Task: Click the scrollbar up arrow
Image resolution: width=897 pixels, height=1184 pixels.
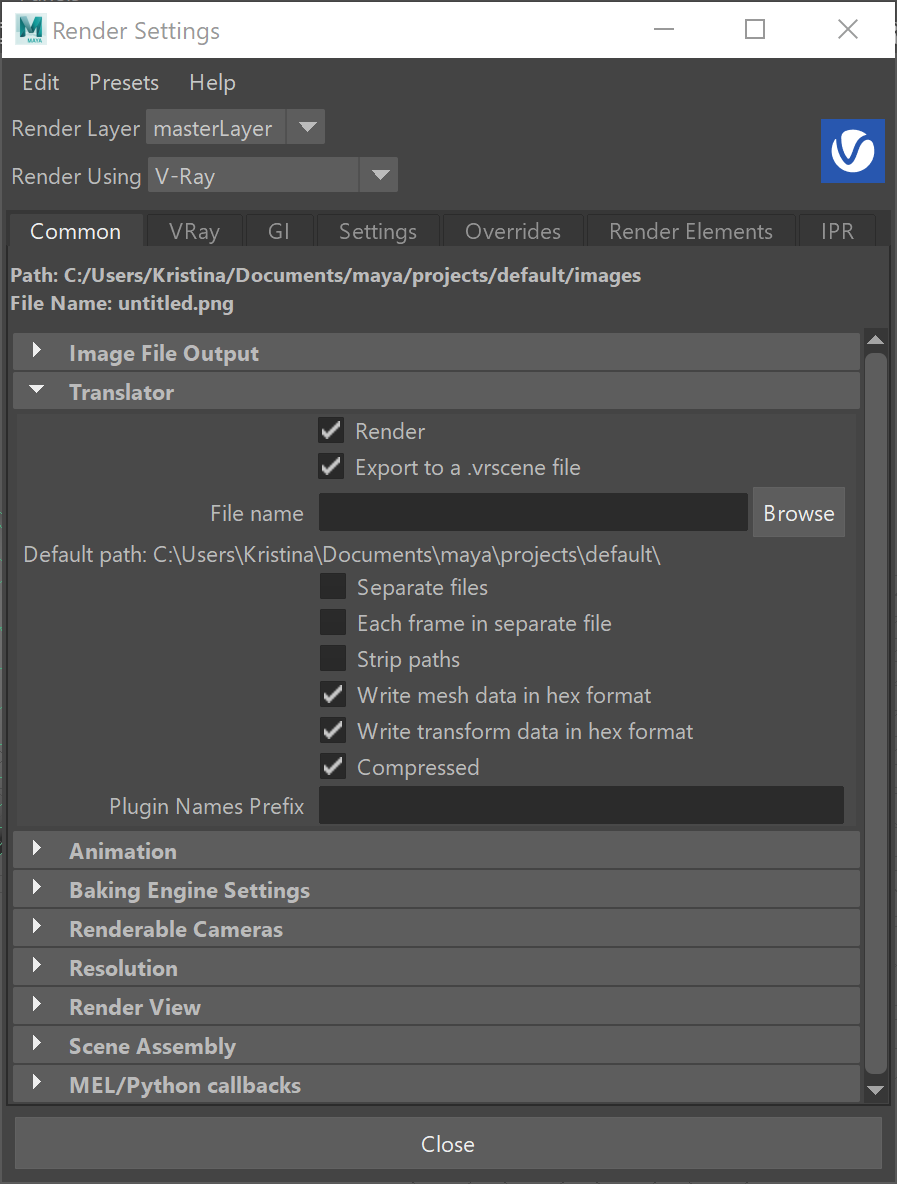Action: click(x=875, y=340)
